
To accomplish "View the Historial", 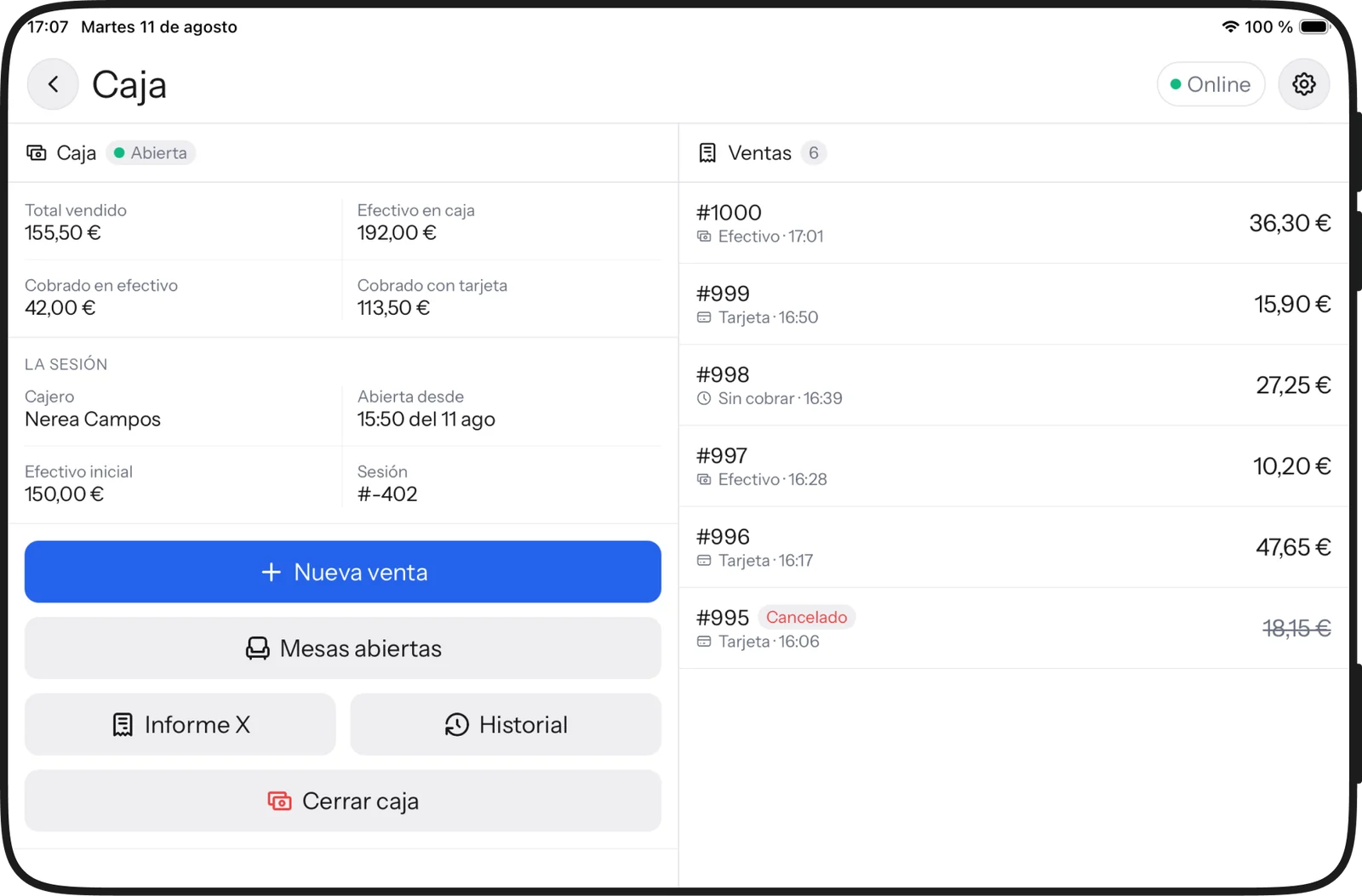I will 506,724.
